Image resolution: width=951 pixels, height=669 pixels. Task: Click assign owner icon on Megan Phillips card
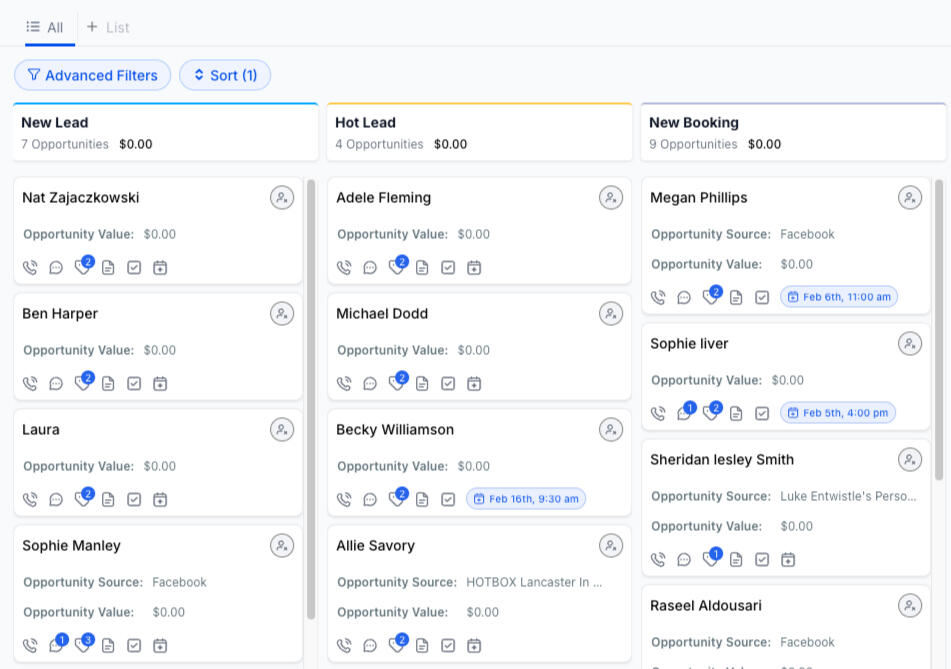coord(909,198)
